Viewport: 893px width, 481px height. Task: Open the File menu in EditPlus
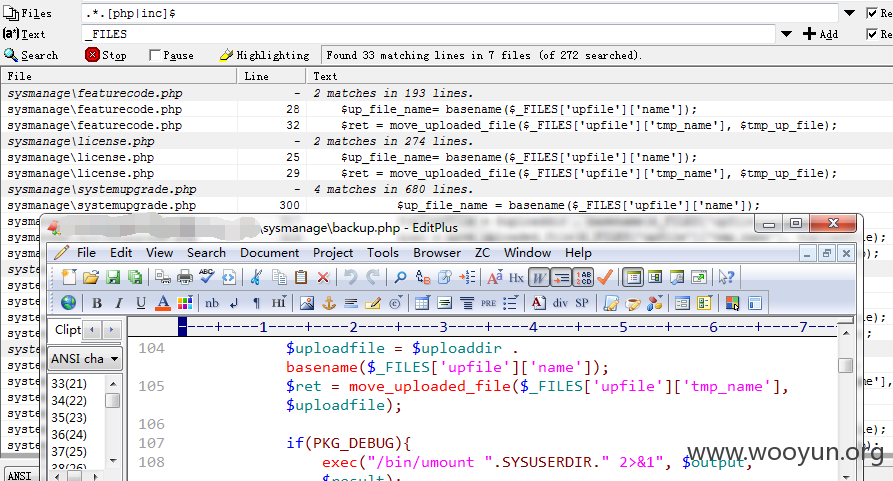pyautogui.click(x=86, y=253)
